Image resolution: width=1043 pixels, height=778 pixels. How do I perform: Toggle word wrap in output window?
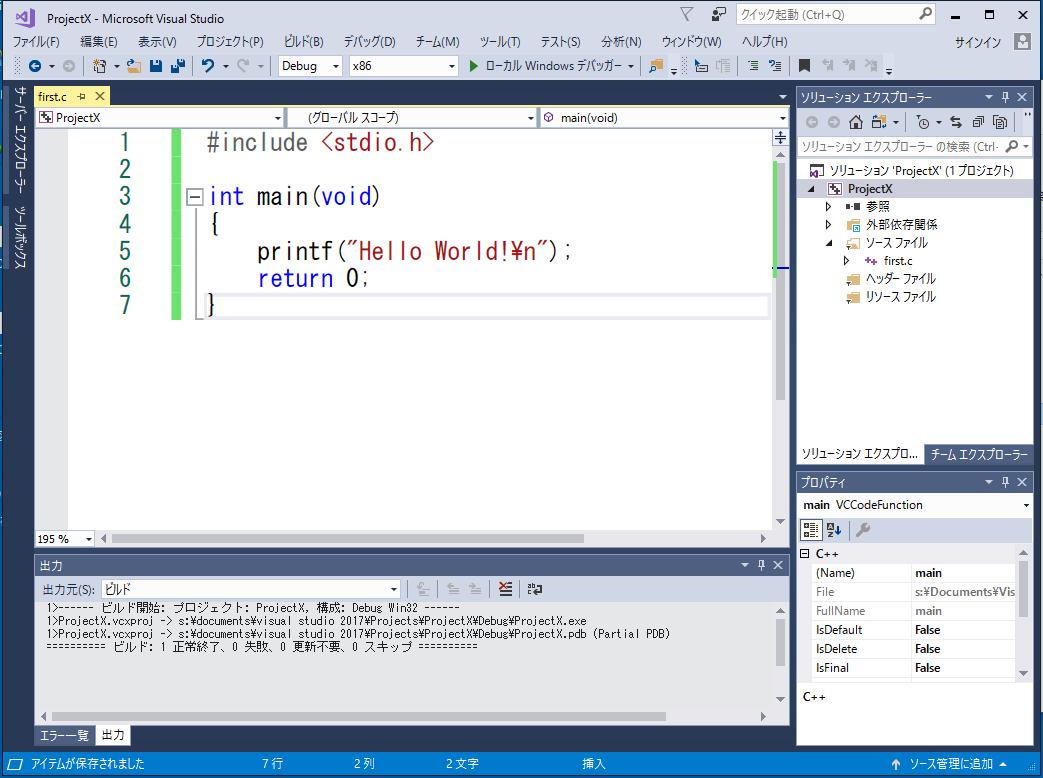coord(534,589)
